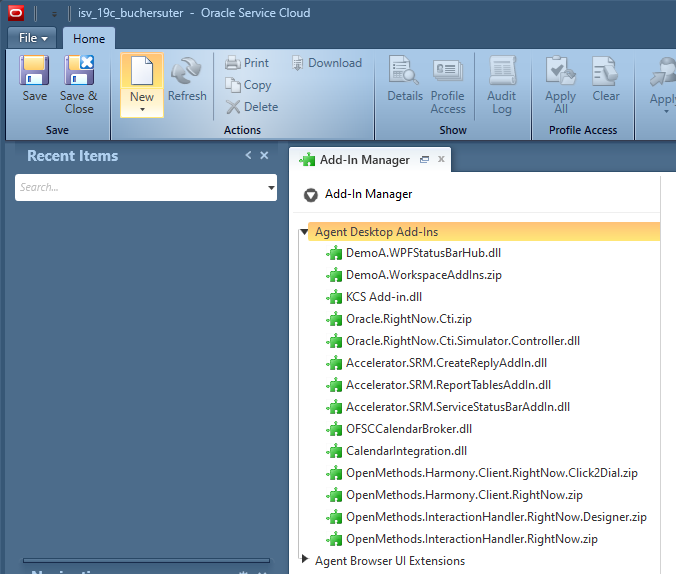Close the Recent Items pane

tap(264, 155)
